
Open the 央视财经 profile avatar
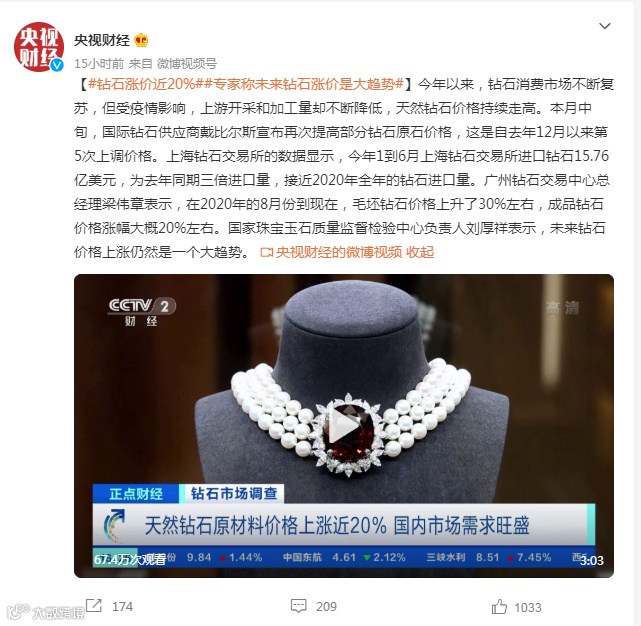pos(39,47)
